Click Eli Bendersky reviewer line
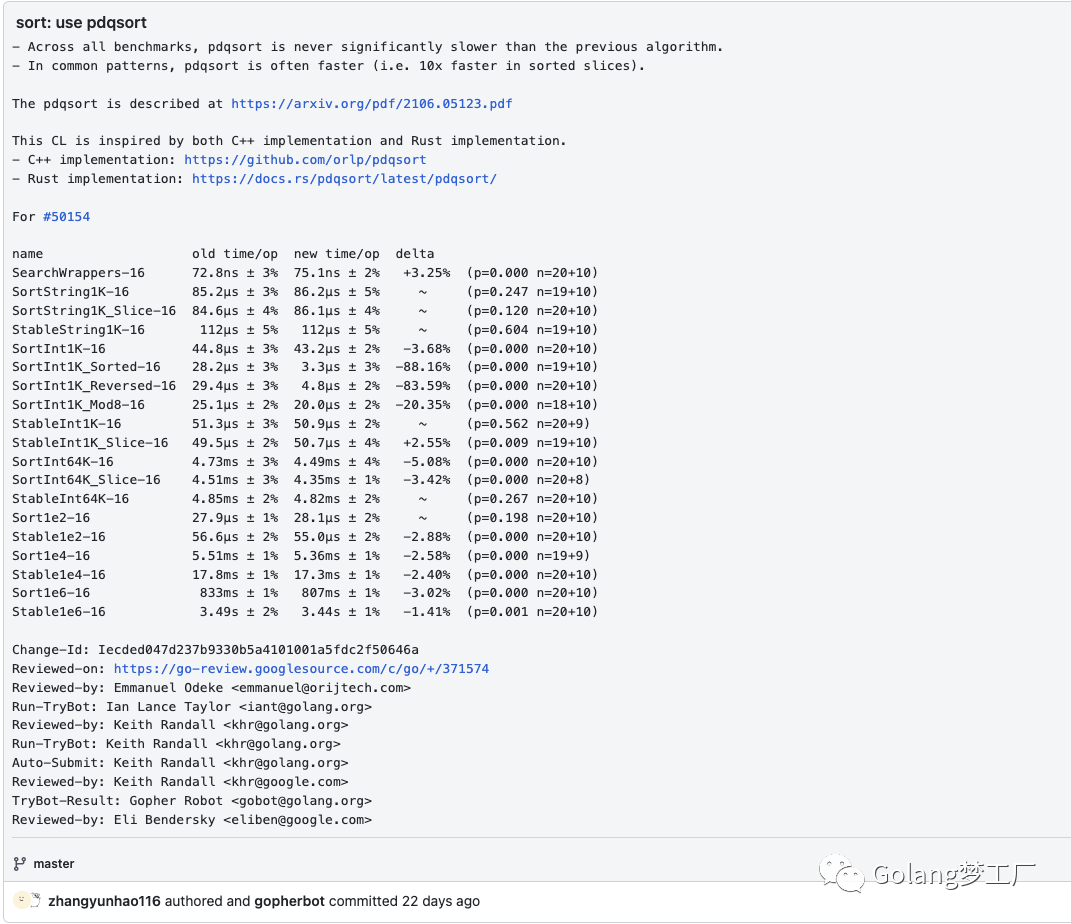Viewport: 1071px width, 924px height. (192, 820)
